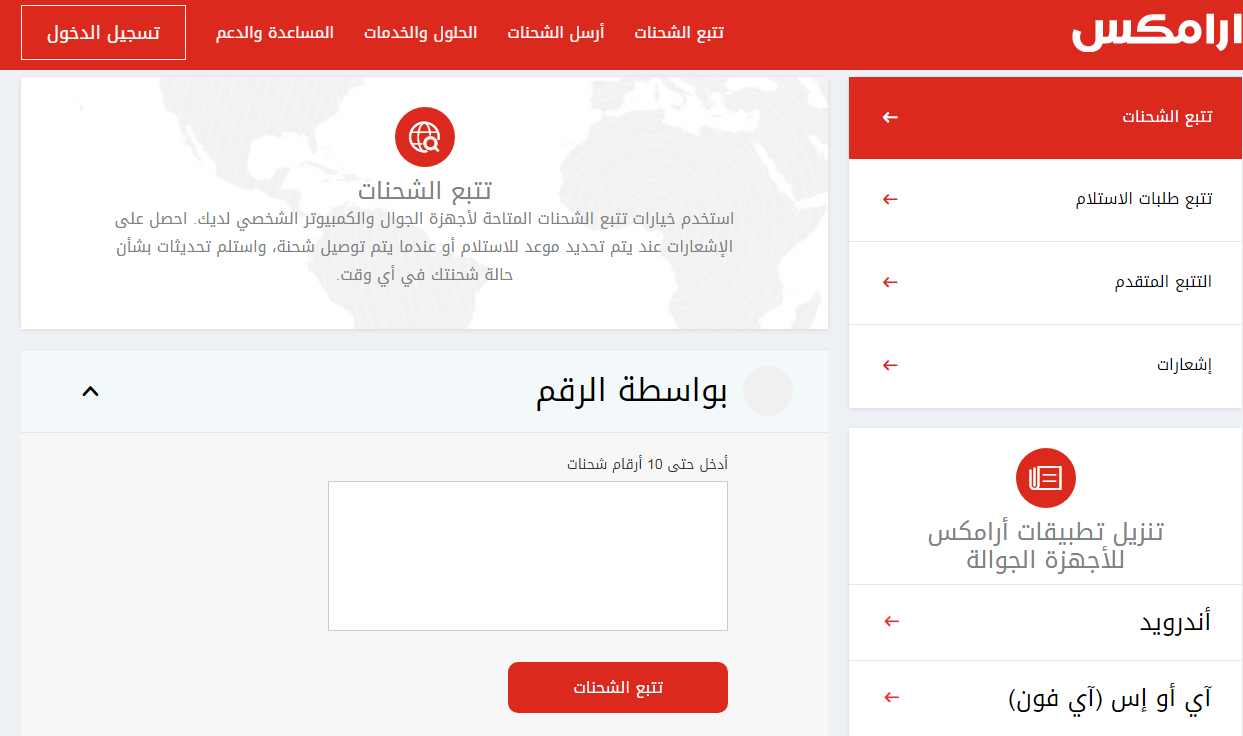
Task: Click the newspaper icon above mobile apps
Action: tap(1045, 478)
